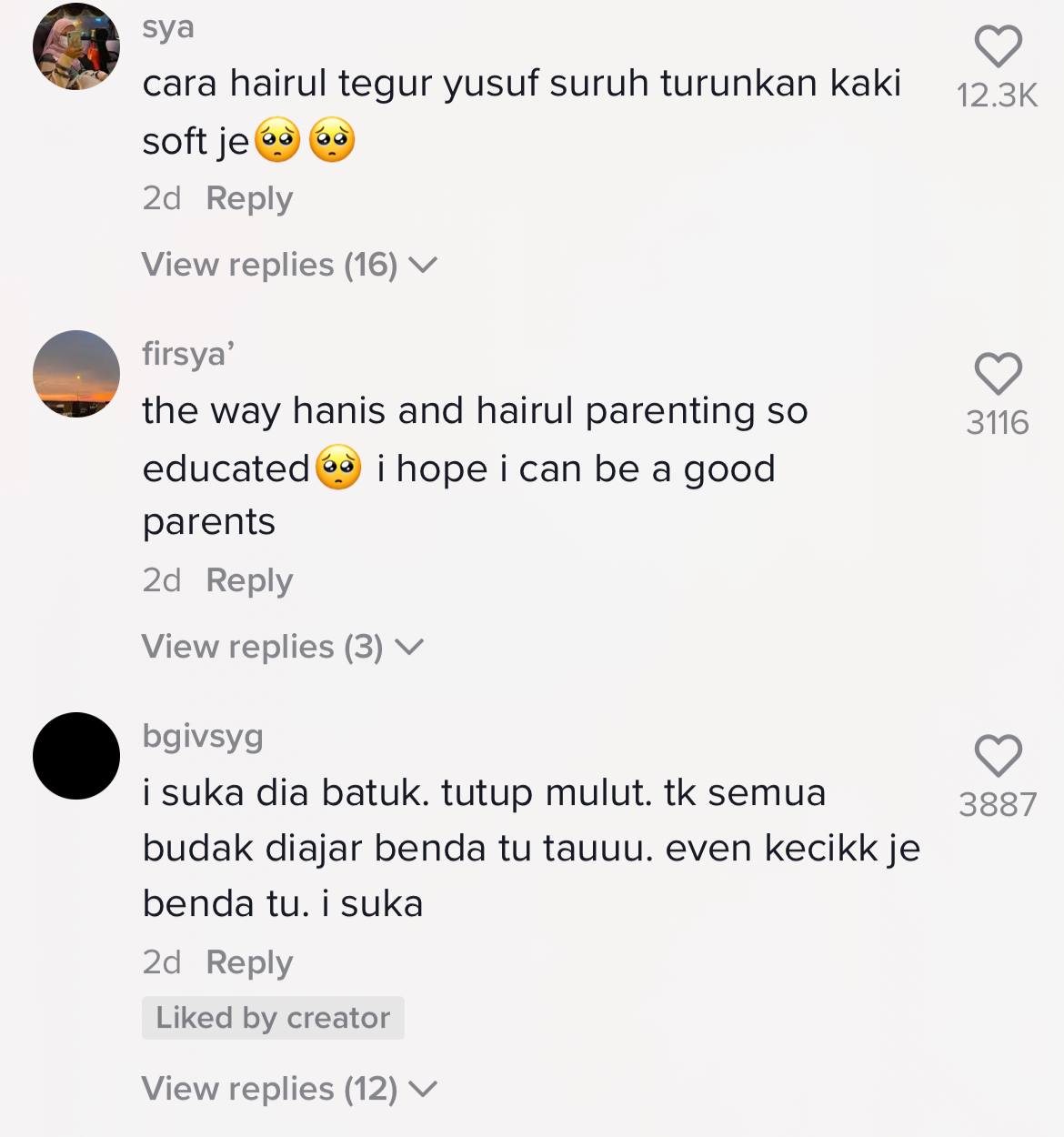Tap the 12.3K like count

(x=998, y=96)
